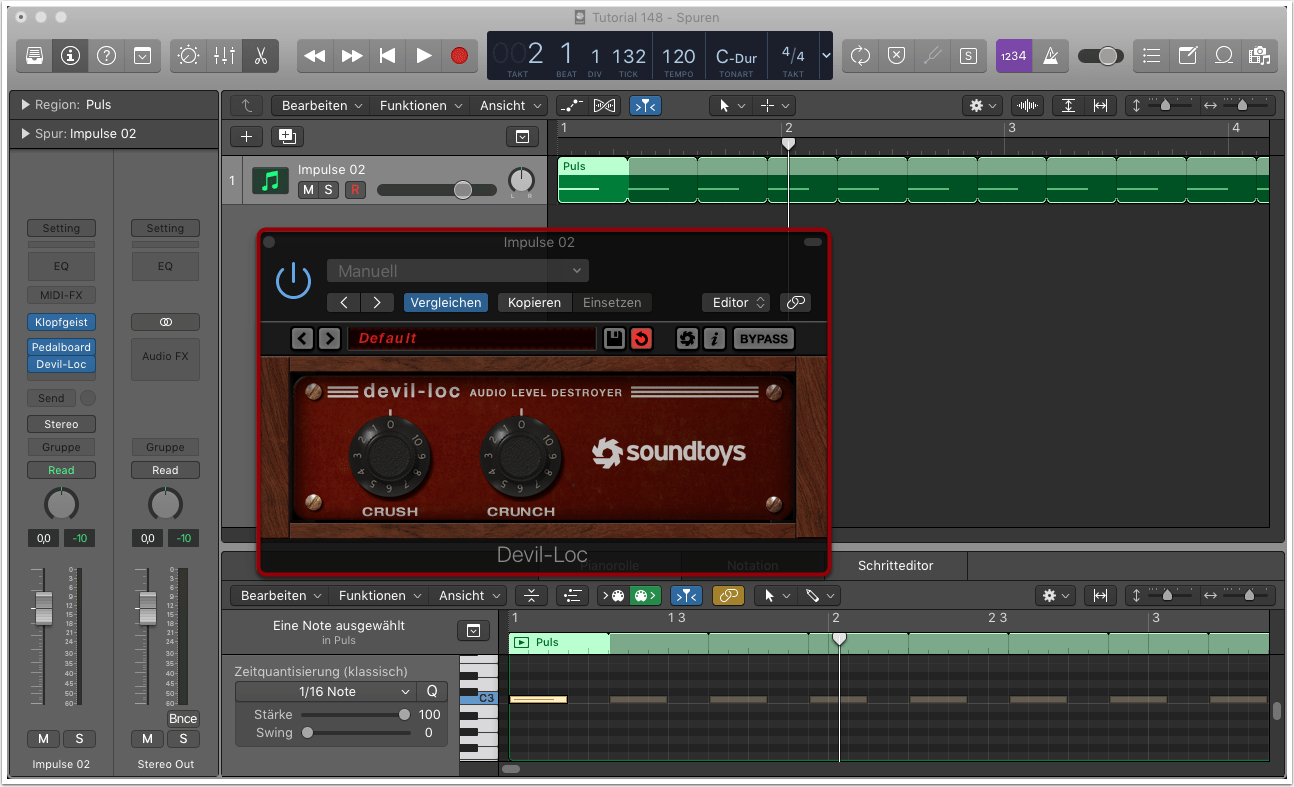The width and height of the screenshot is (1294, 787).
Task: Toggle the Devil-Loc plugin power button
Action: tap(293, 281)
